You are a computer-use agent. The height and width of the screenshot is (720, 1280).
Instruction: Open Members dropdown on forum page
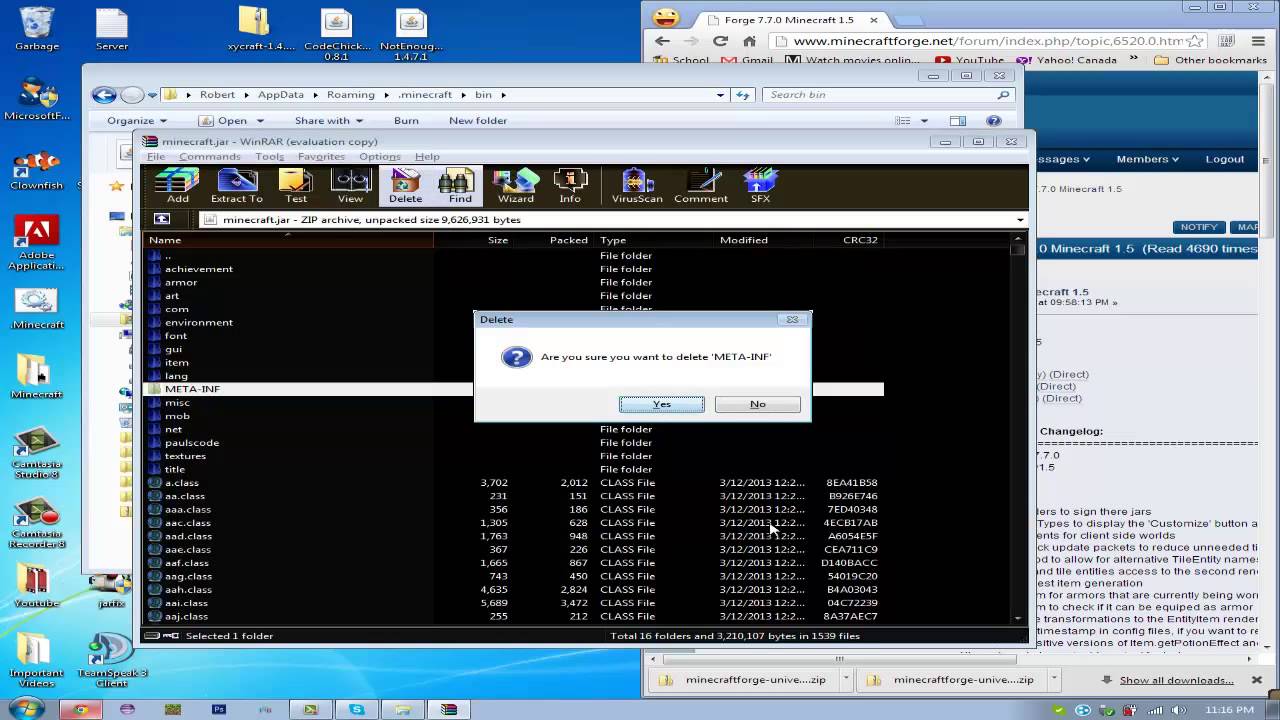click(1147, 159)
